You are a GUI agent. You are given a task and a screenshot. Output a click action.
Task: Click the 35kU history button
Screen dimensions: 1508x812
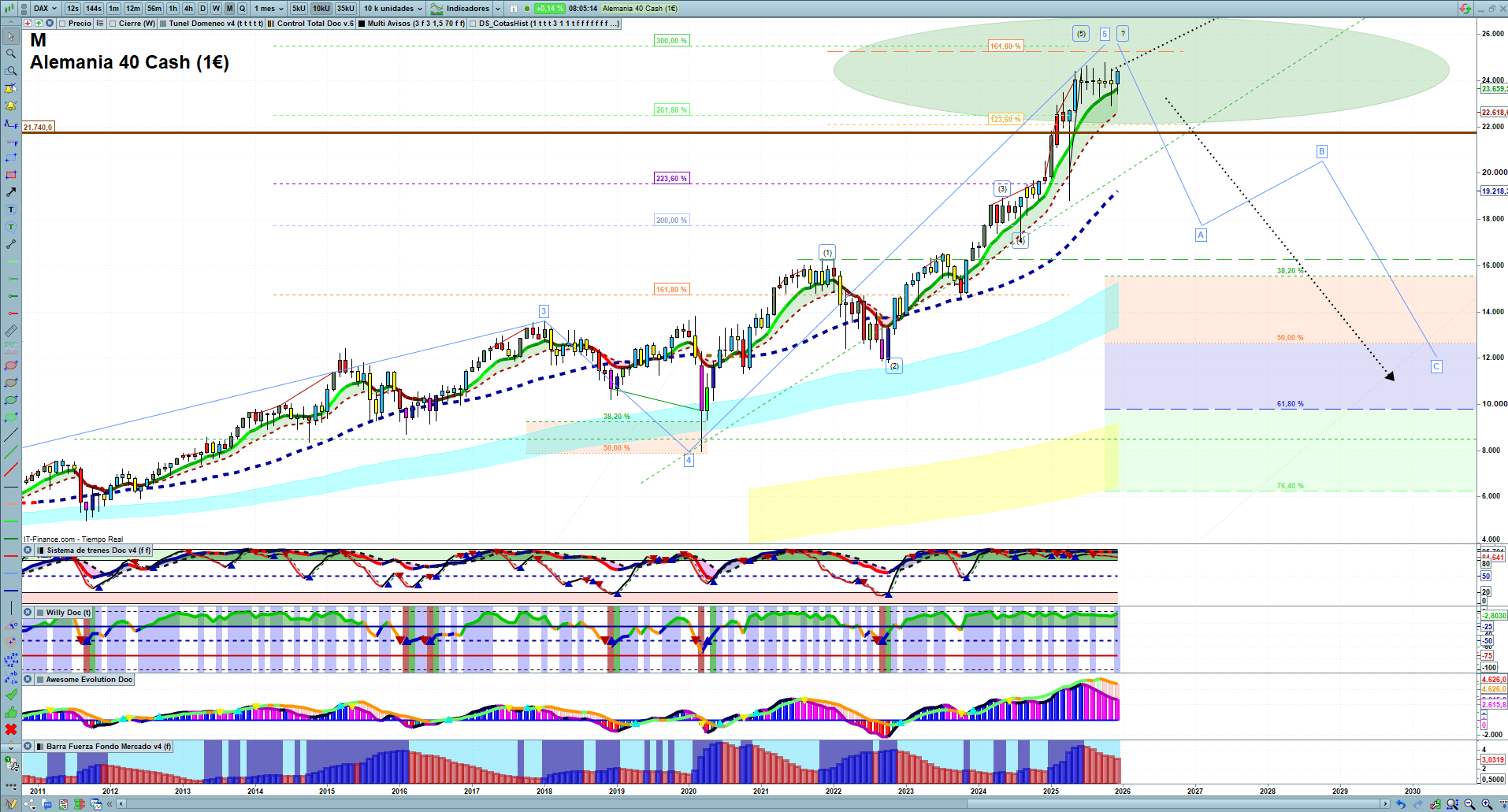tap(345, 9)
